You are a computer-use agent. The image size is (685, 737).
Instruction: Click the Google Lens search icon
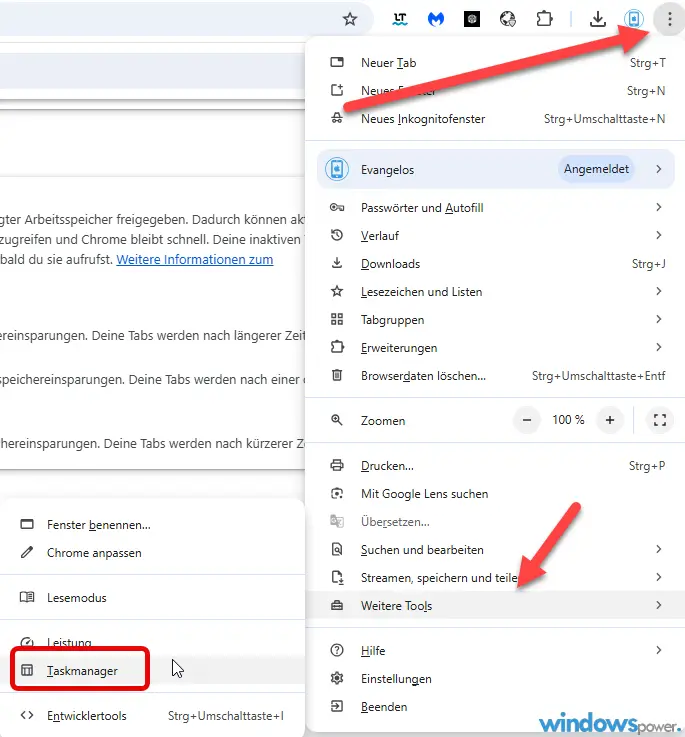tap(337, 494)
